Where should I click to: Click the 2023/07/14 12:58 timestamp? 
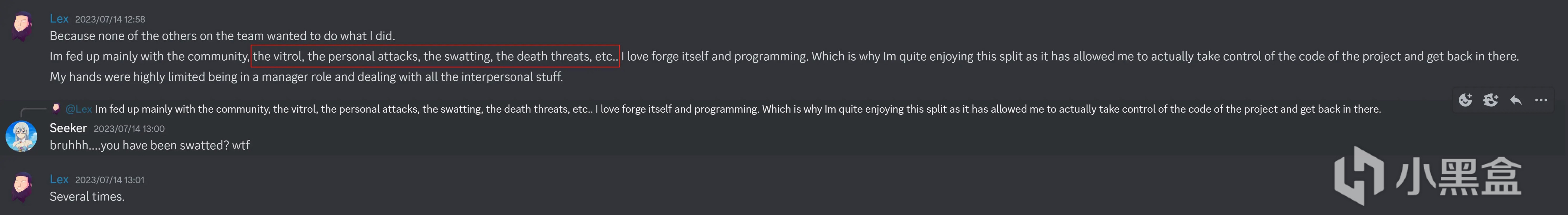(110, 20)
